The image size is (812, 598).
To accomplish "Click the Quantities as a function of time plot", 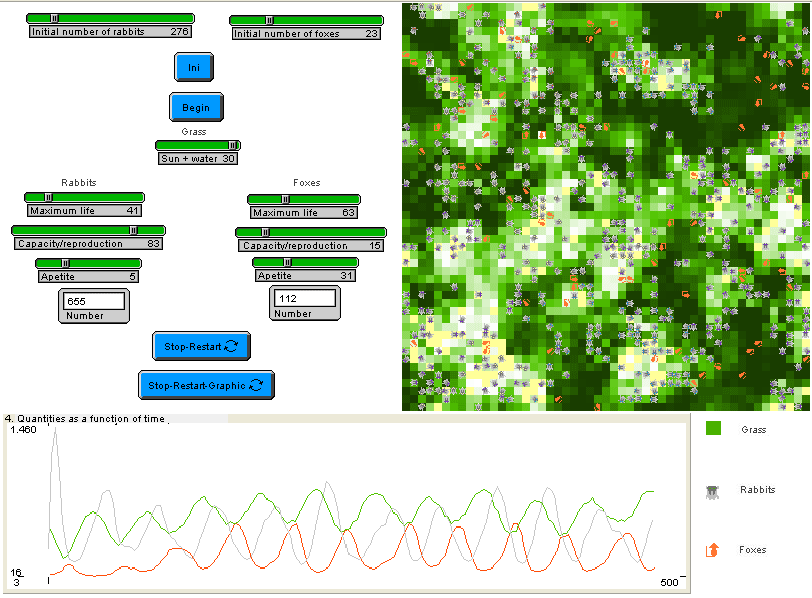I will coord(350,500).
